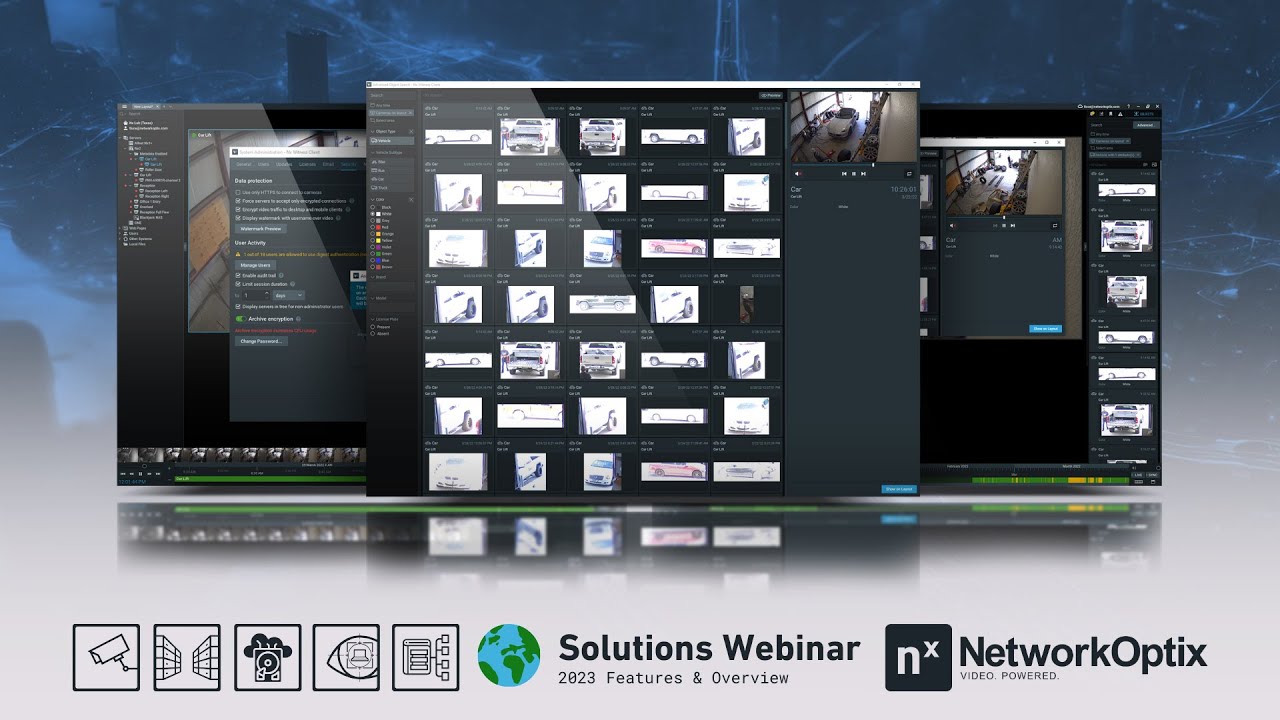Click the Manage Users button

click(x=255, y=265)
